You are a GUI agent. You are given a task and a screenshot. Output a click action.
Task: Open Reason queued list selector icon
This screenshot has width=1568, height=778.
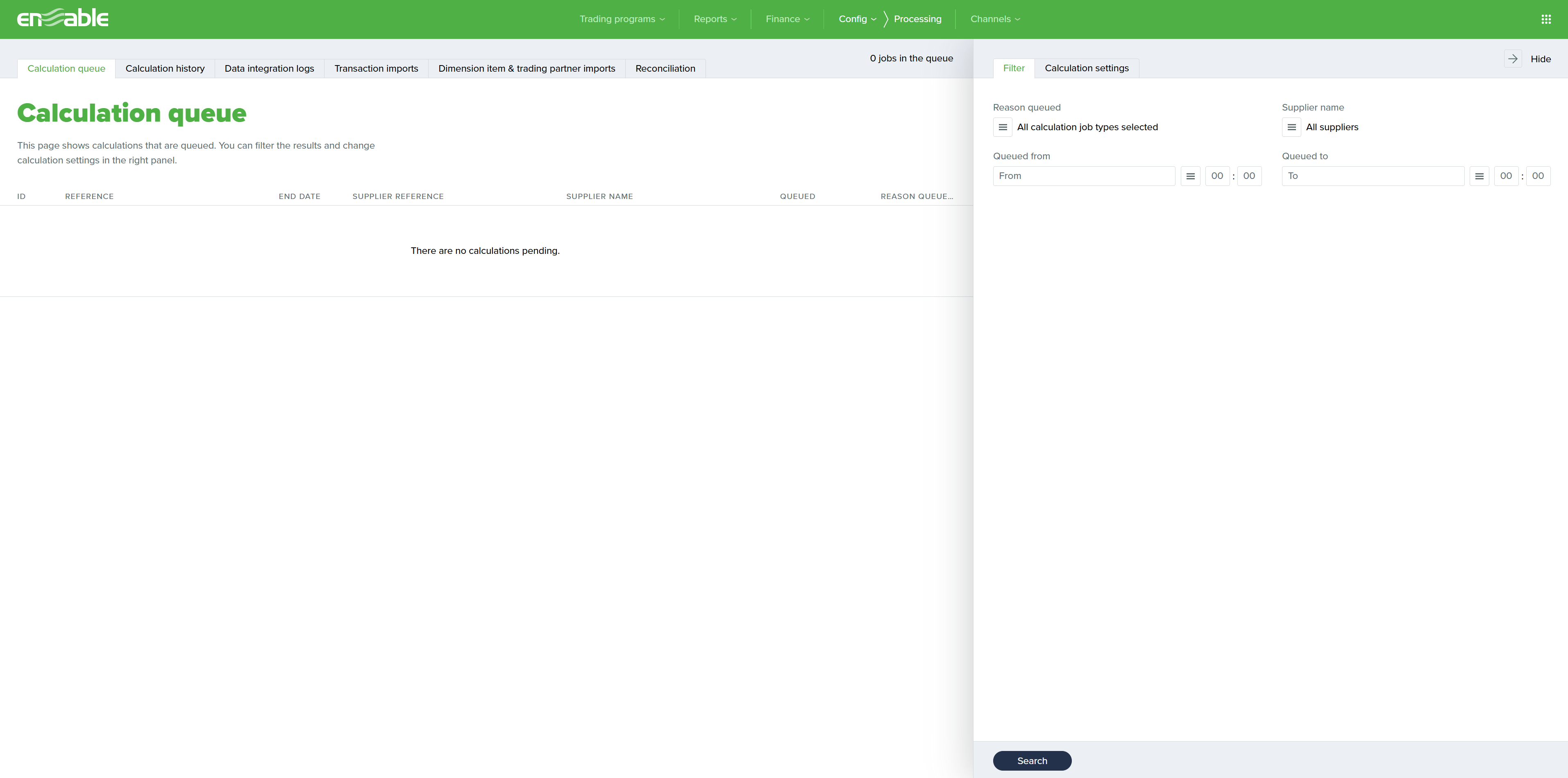click(1003, 127)
